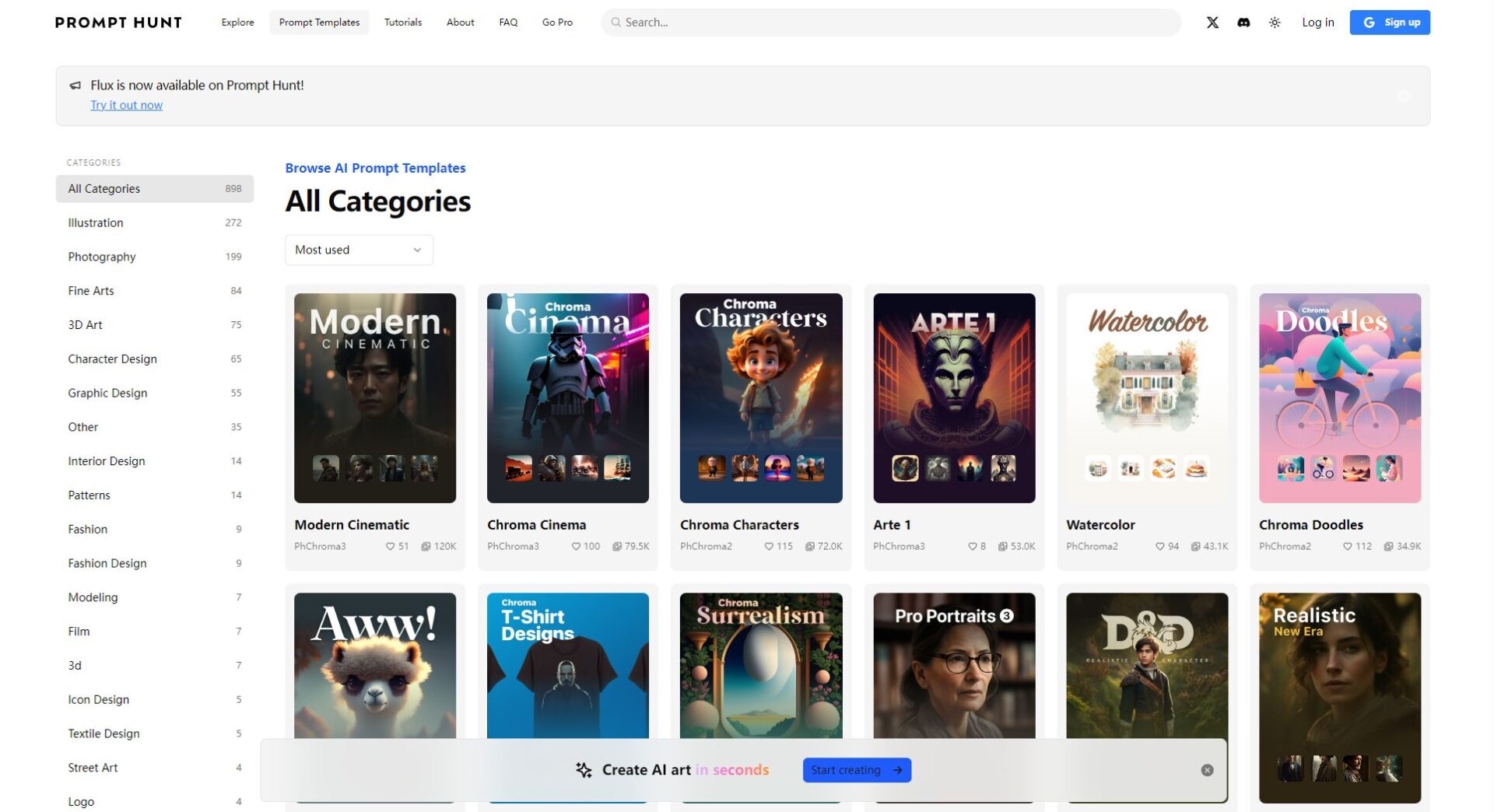The height and width of the screenshot is (812, 1494).
Task: Close the Flux announcement banner
Action: 1403,96
